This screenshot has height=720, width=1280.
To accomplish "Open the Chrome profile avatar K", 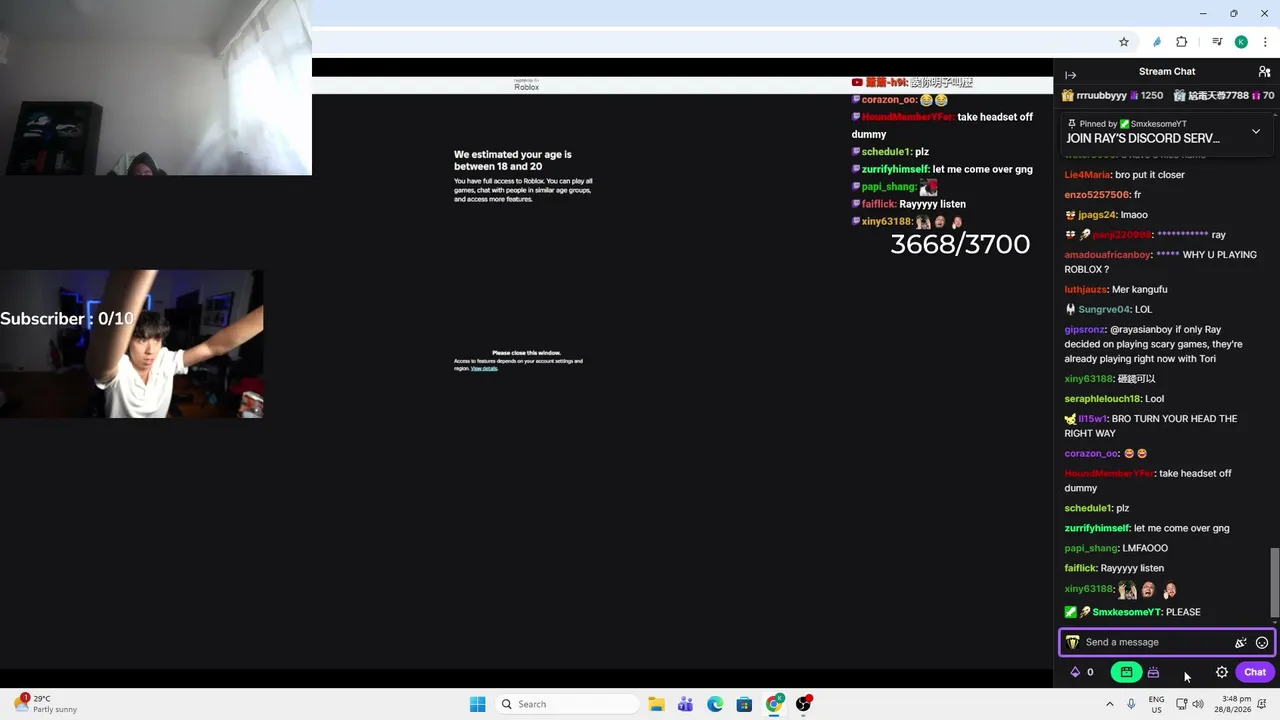I will 1241,42.
